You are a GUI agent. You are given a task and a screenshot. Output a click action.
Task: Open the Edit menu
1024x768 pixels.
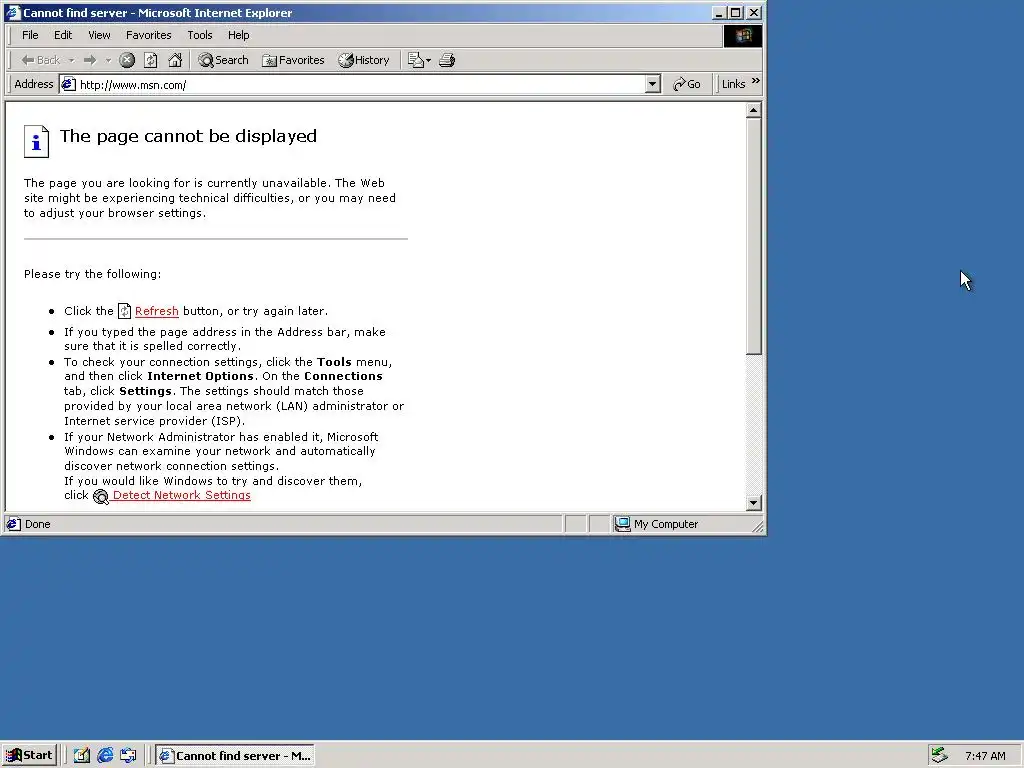pyautogui.click(x=63, y=35)
